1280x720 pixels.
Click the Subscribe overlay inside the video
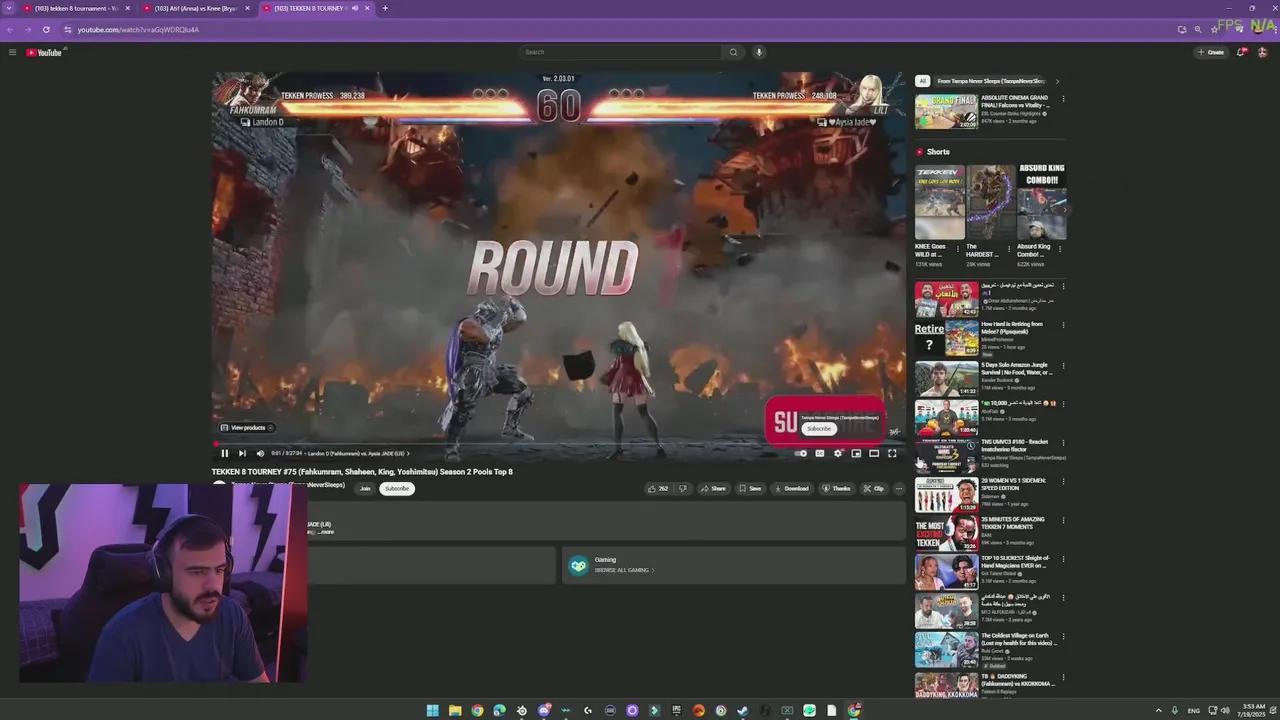tap(819, 429)
